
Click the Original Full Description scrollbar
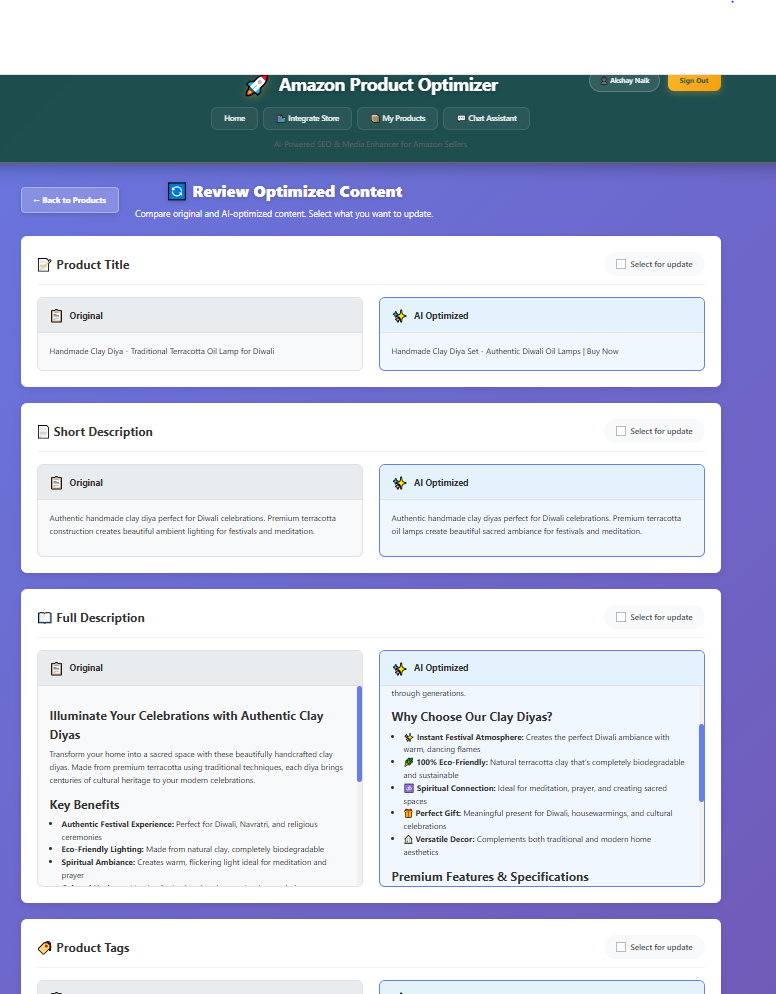click(359, 733)
